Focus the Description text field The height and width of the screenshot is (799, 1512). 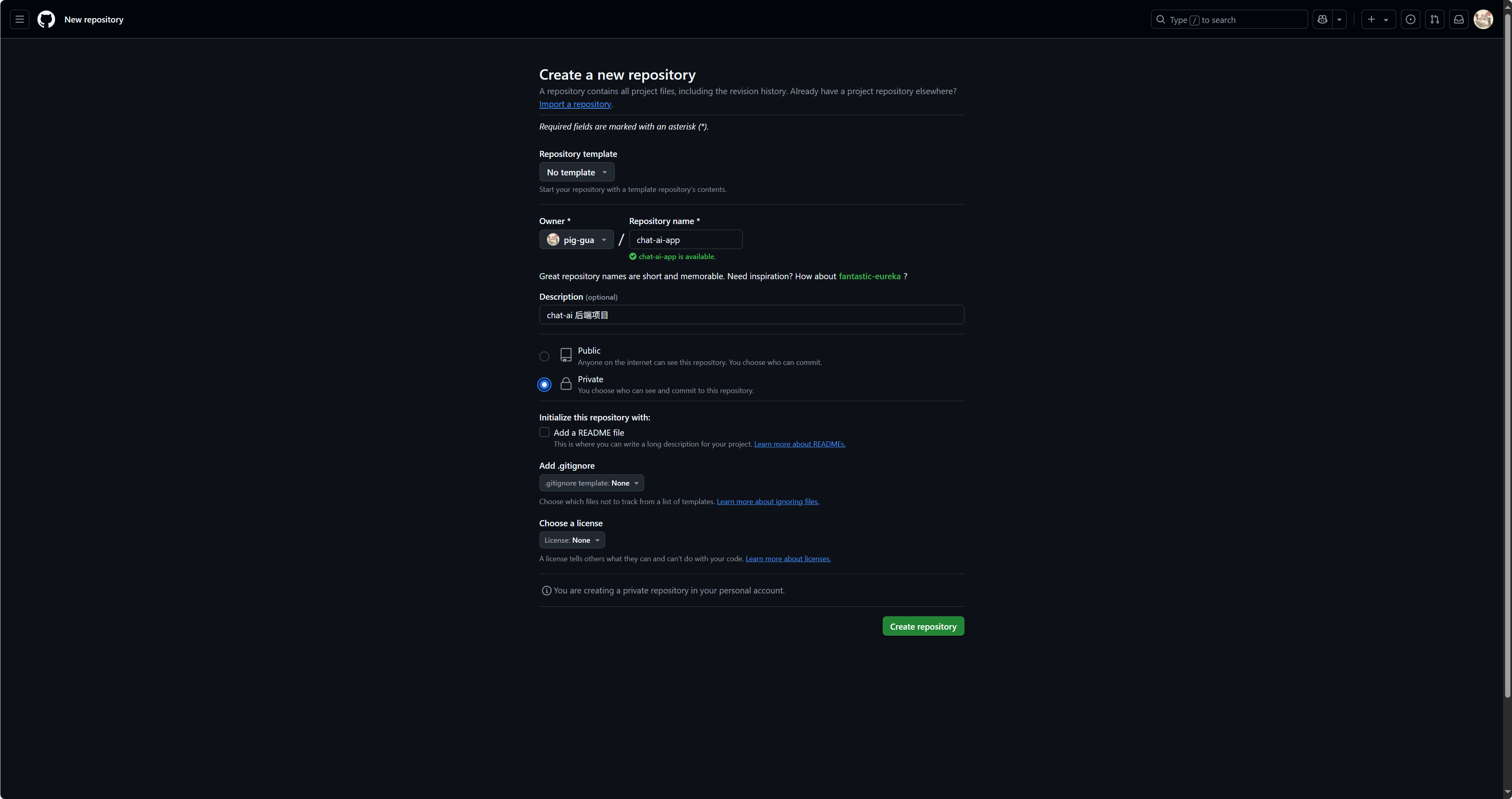click(x=751, y=315)
